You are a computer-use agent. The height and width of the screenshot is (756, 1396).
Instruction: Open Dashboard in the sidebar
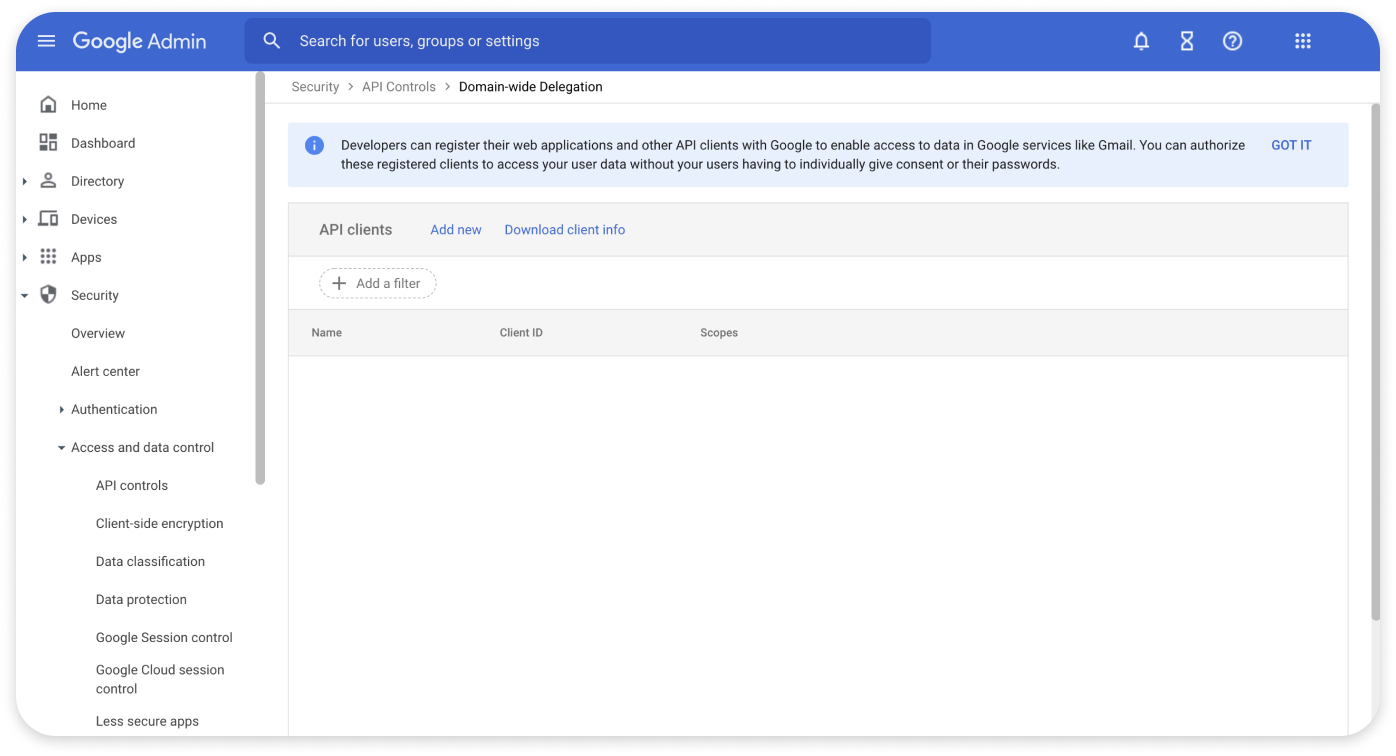pos(103,143)
